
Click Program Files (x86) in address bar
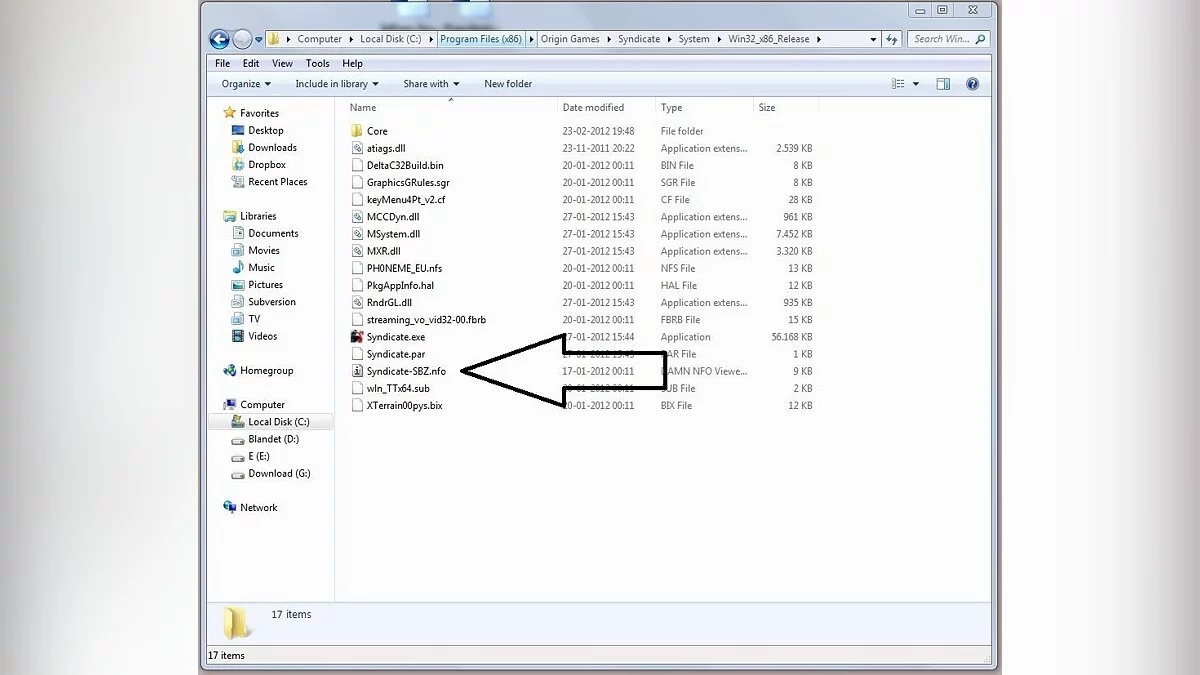pyautogui.click(x=481, y=39)
